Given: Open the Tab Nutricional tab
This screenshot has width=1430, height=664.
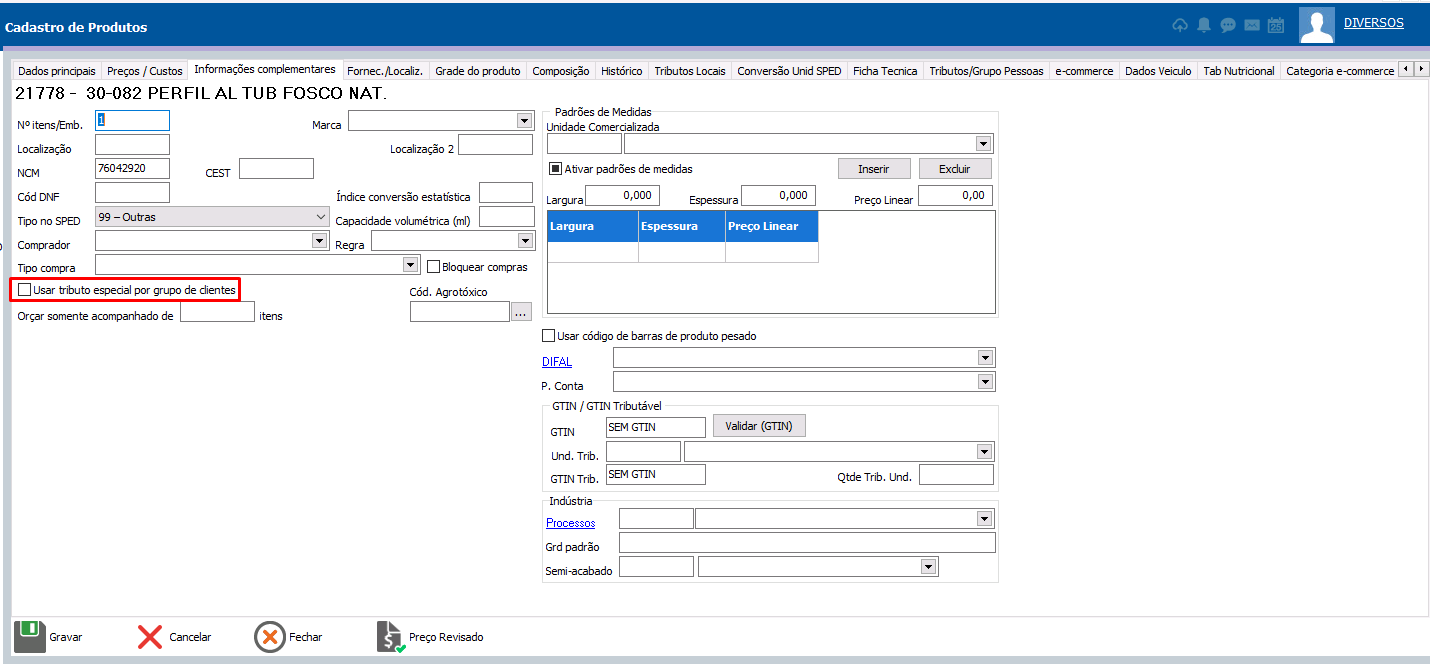Looking at the screenshot, I should pyautogui.click(x=1239, y=71).
